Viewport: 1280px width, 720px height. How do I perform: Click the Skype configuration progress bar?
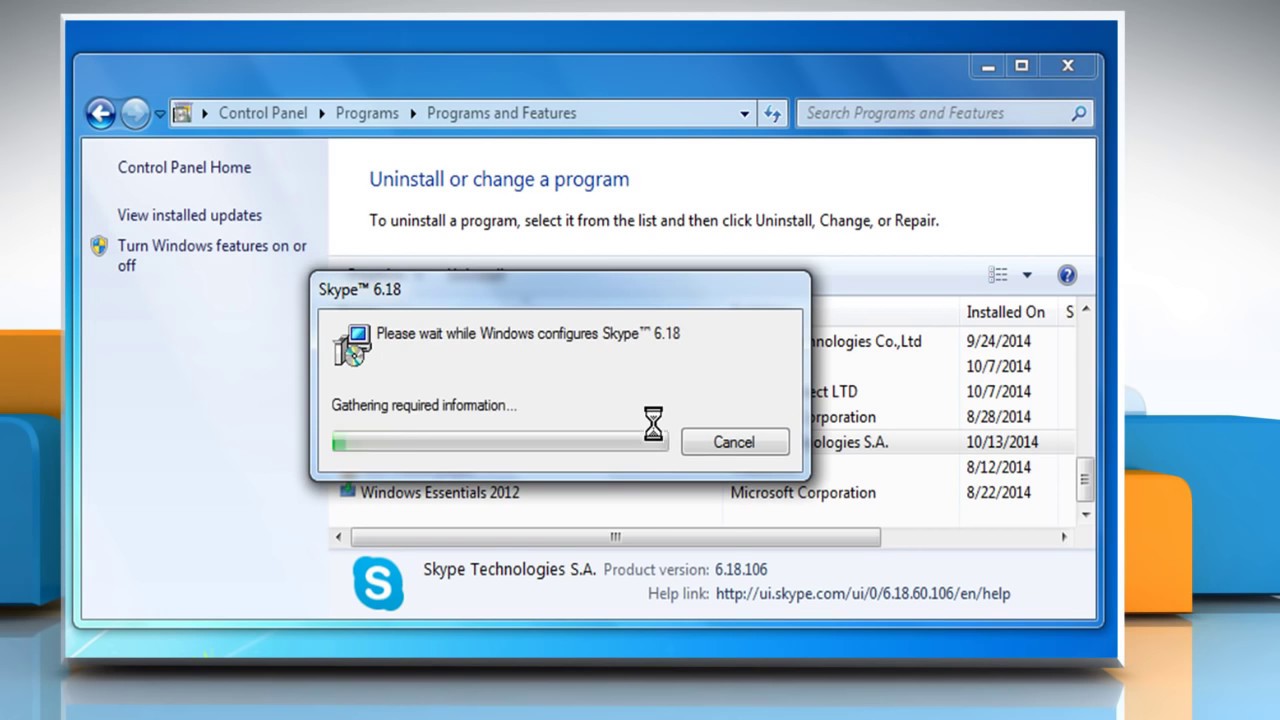point(500,442)
